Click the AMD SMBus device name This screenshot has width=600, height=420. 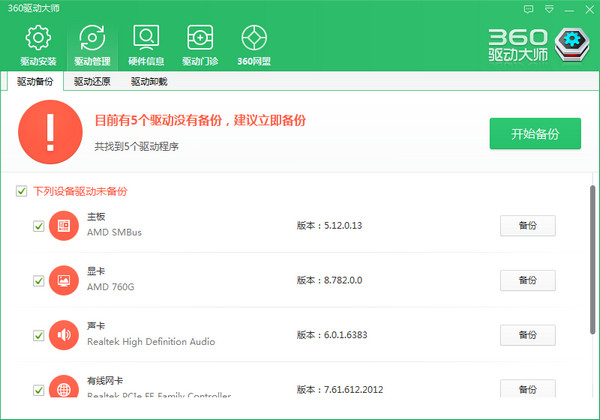114,233
